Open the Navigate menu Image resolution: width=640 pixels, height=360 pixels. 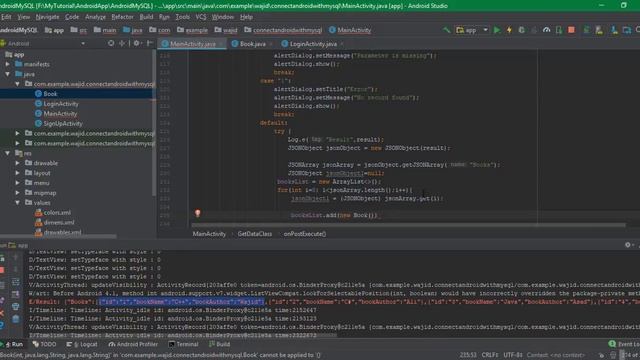(x=47, y=17)
